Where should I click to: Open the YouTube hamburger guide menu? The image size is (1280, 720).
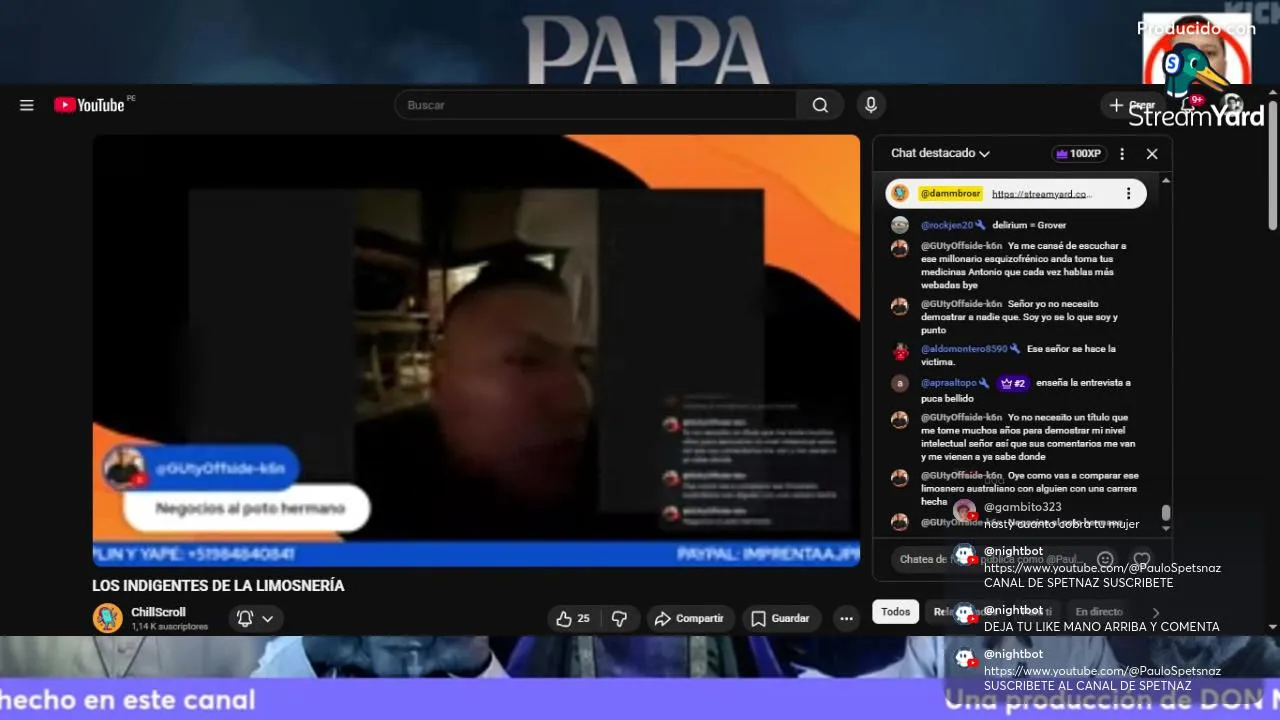coord(27,105)
